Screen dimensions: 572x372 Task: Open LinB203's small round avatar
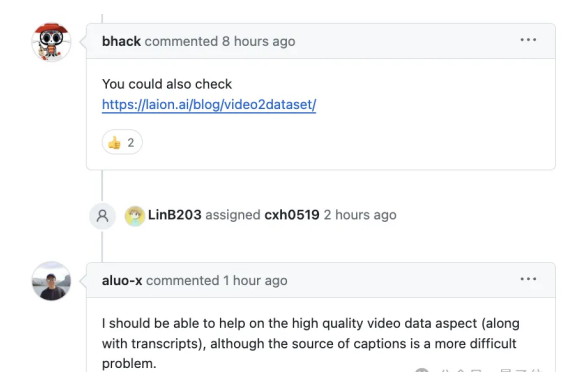(x=135, y=216)
